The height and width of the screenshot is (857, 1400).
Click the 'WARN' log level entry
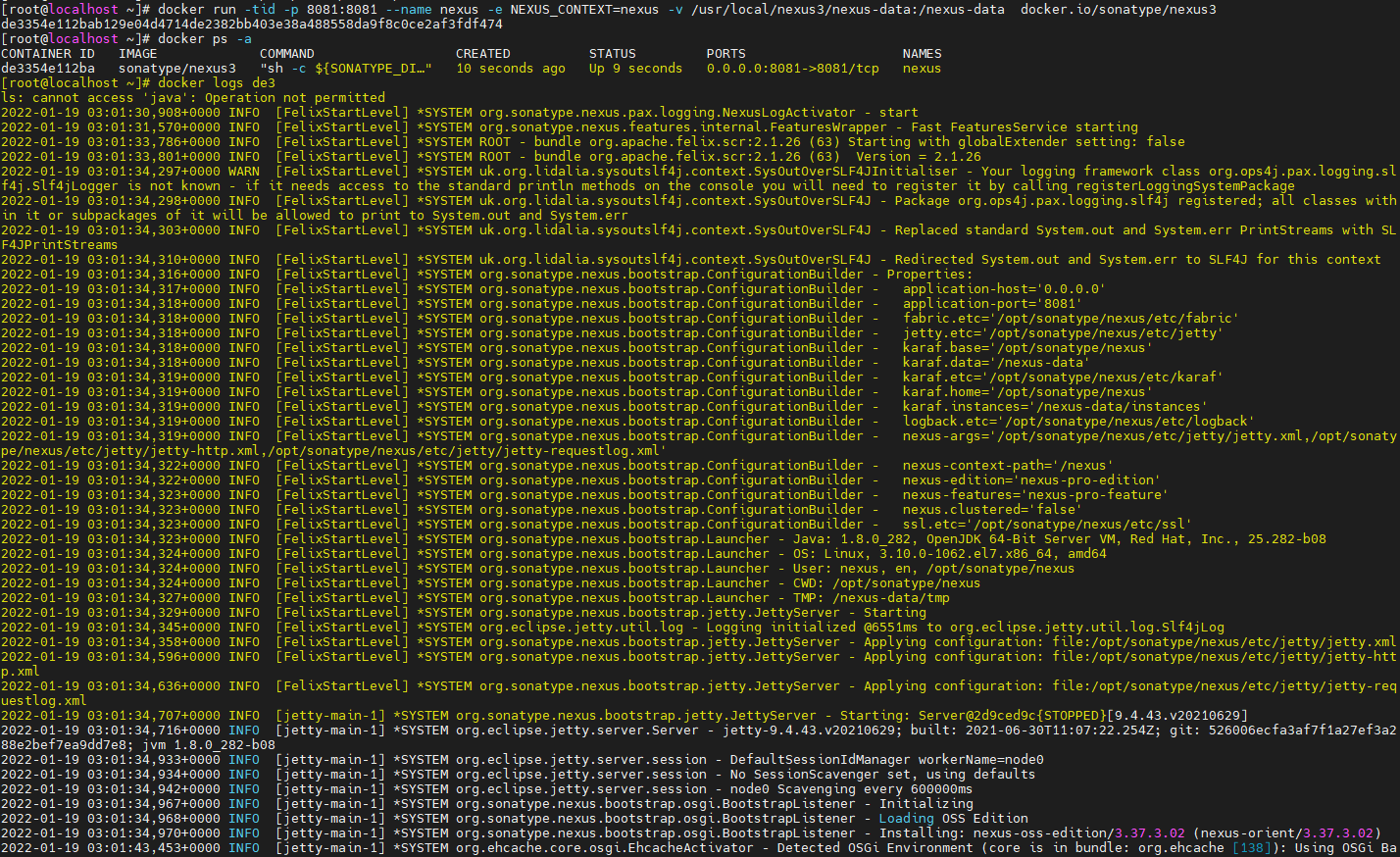tap(244, 171)
